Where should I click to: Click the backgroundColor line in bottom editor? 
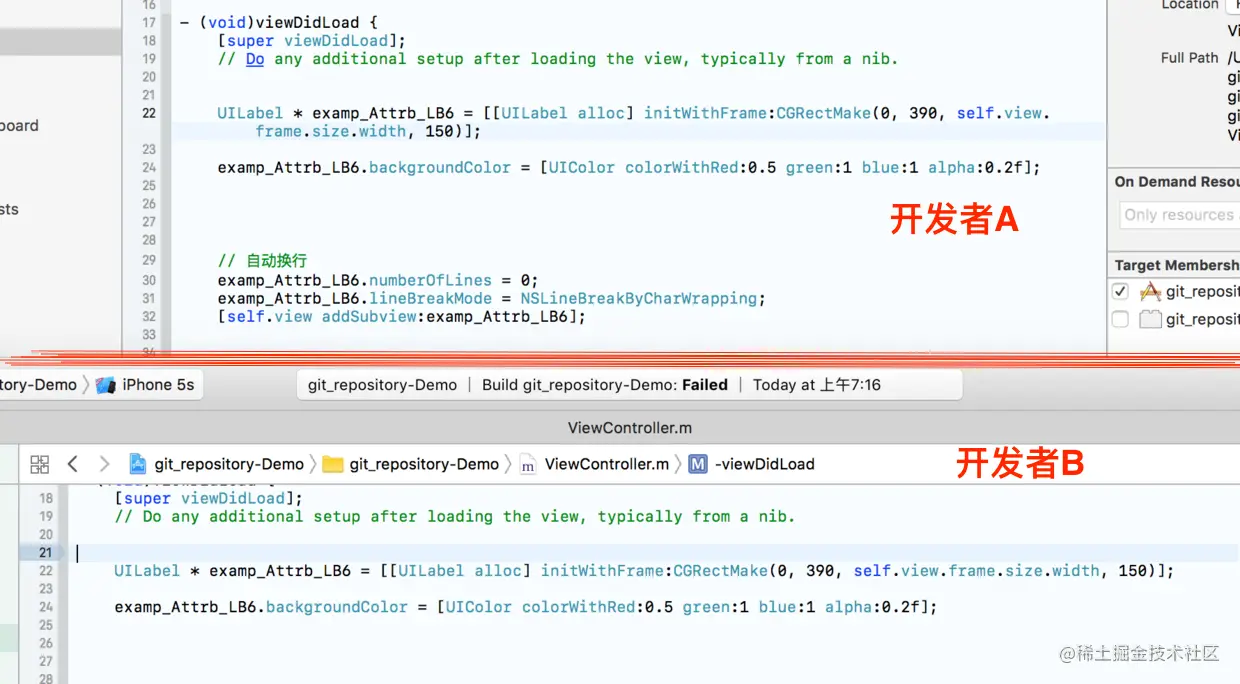click(526, 607)
